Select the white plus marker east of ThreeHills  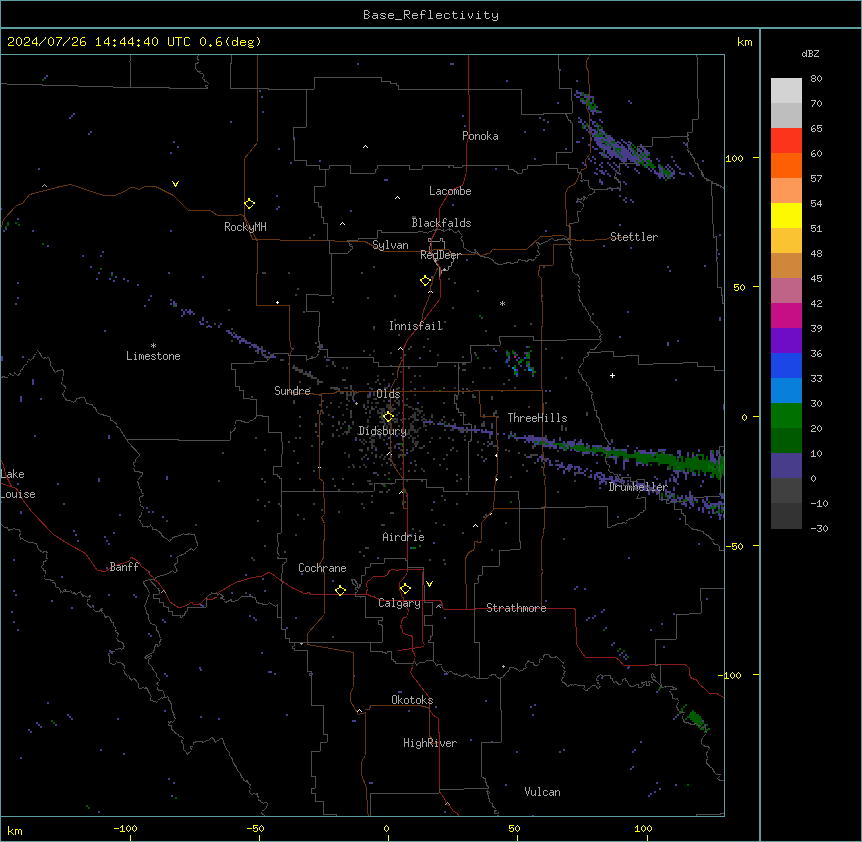[612, 375]
